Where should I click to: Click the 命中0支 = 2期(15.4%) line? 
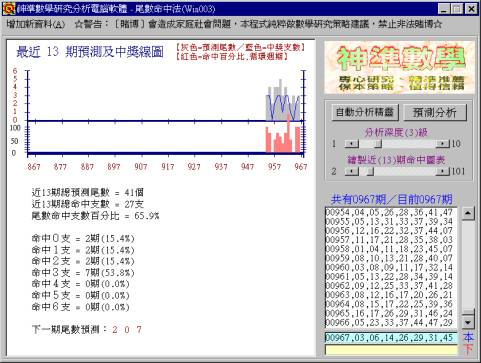point(83,239)
